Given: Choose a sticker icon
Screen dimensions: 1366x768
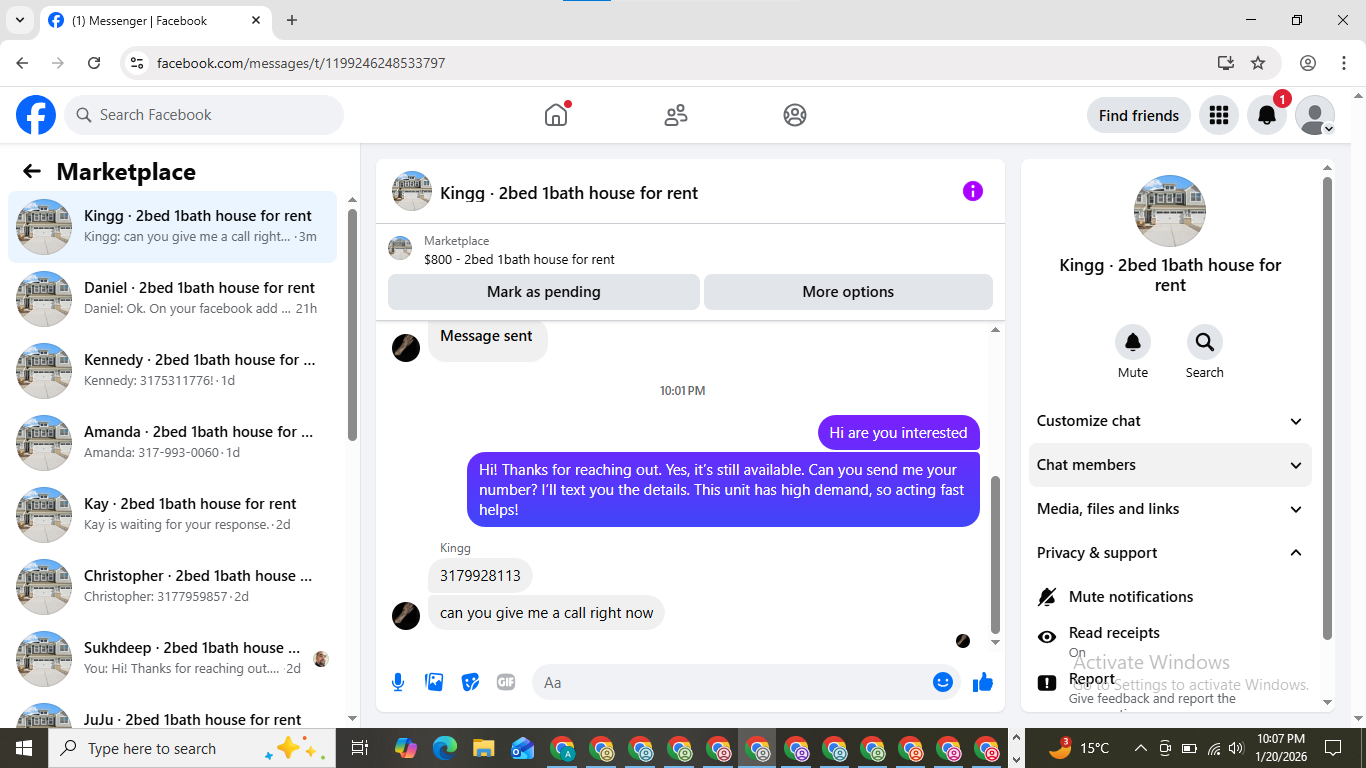Looking at the screenshot, I should pos(470,682).
